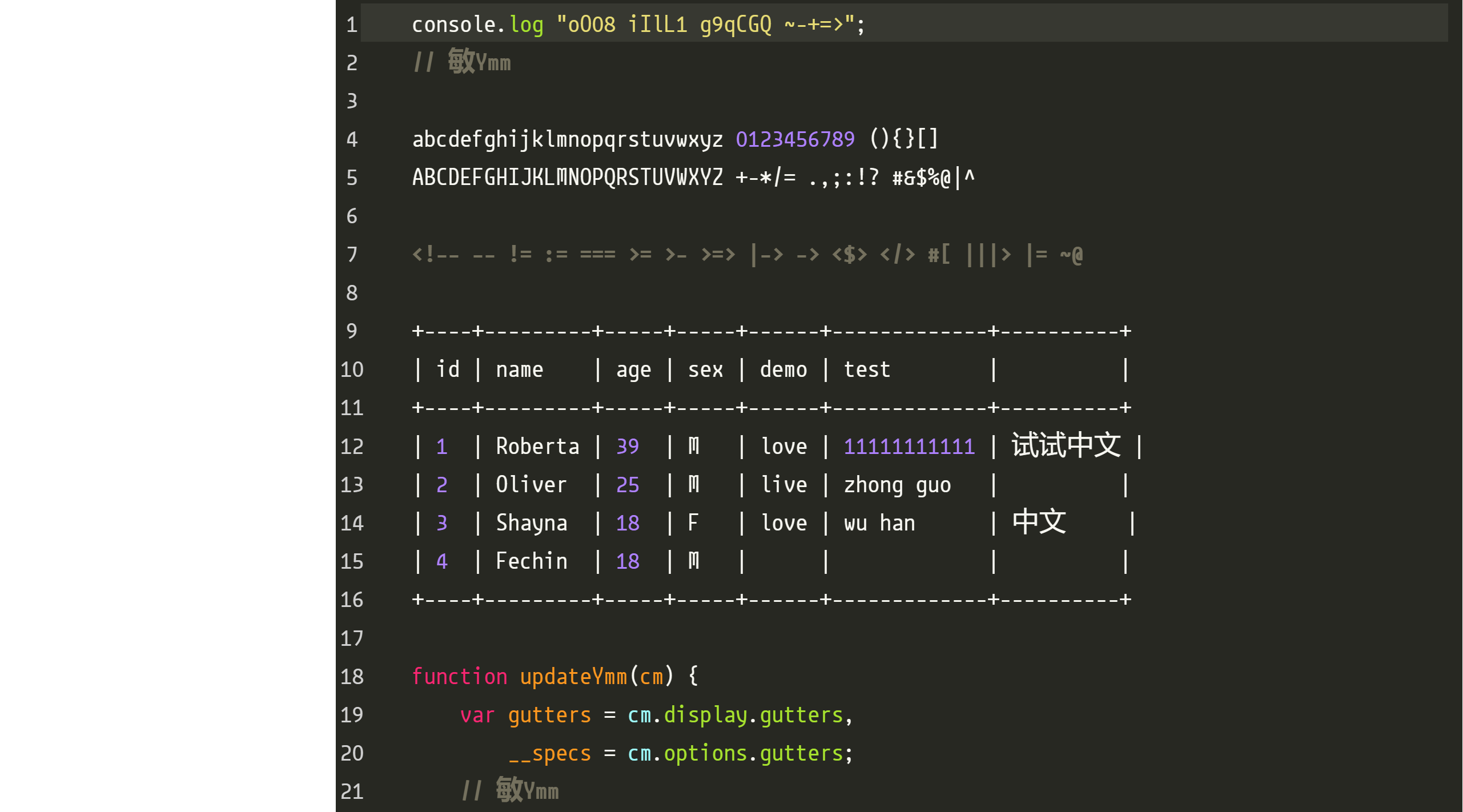Click the 'wu han' cell
The height and width of the screenshot is (812, 1463).
pyautogui.click(x=879, y=523)
